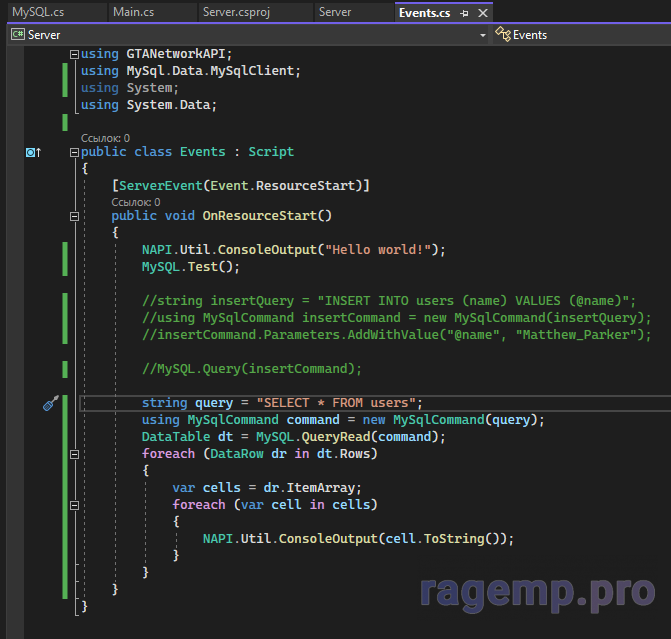Click the GTANetworkAPI namespace
The width and height of the screenshot is (671, 639).
(175, 53)
